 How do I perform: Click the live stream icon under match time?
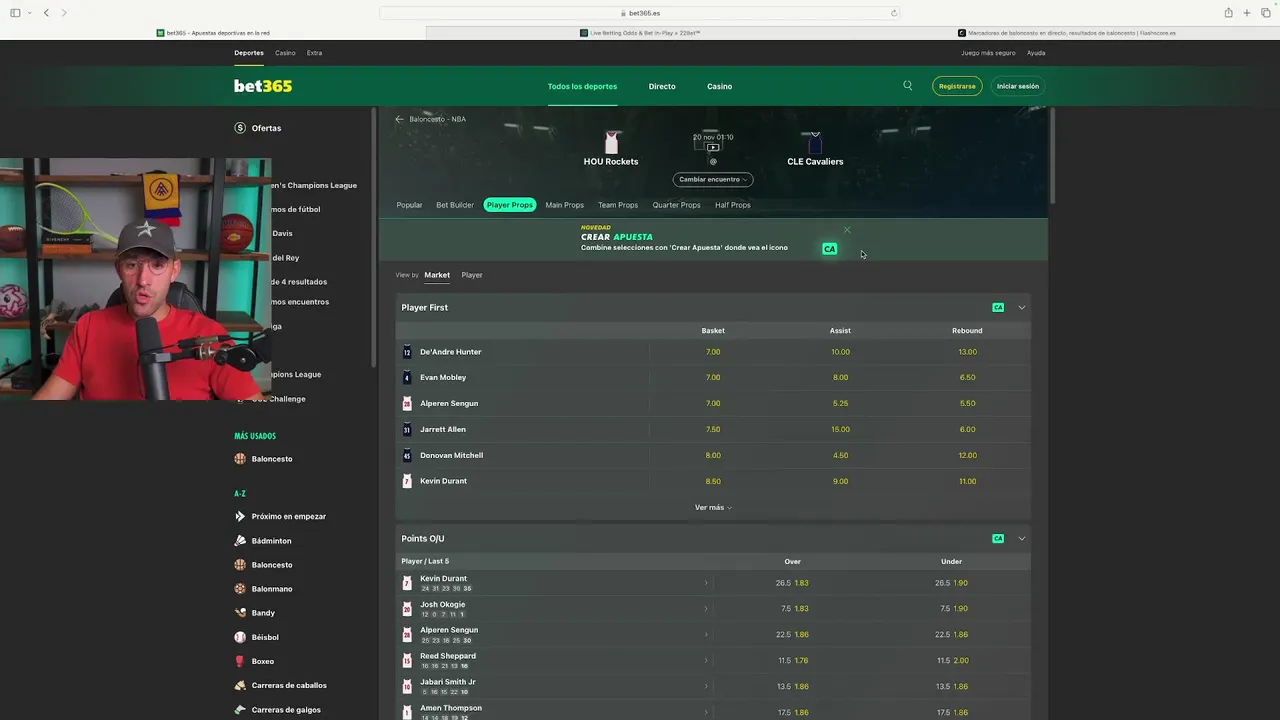[x=713, y=148]
